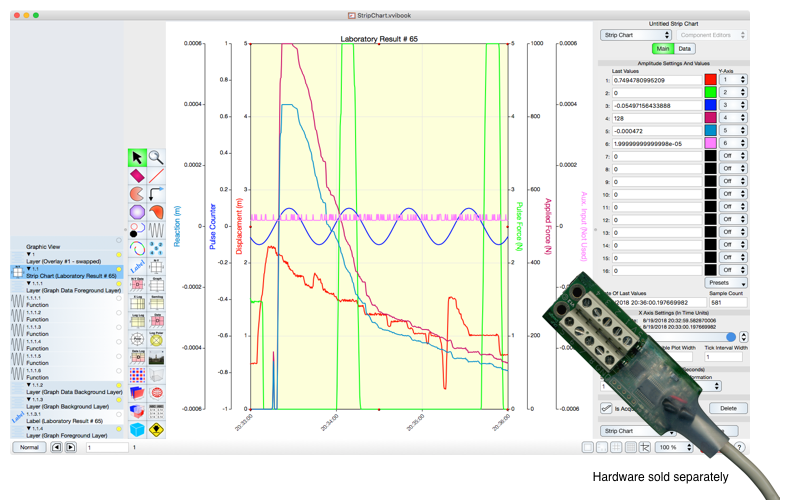This screenshot has width=800, height=500.
Task: Choose the X-Y Data graph tool
Action: [137, 284]
